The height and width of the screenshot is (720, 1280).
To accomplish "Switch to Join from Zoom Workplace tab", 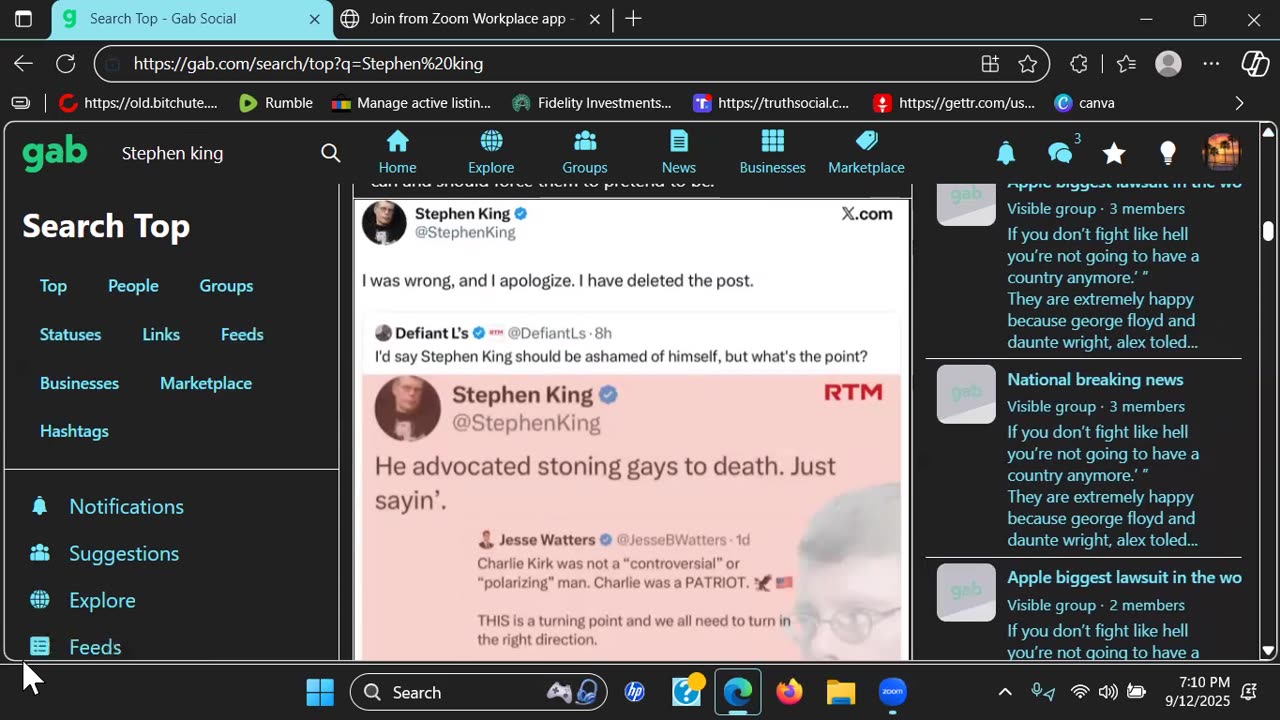I will coord(468,19).
